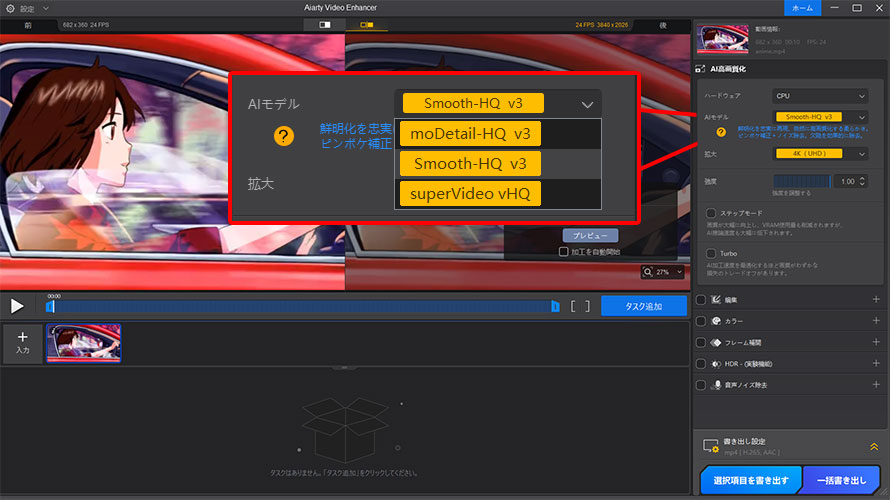Click the フレーム補間 diamond icon
Screen dimensions: 890x500
pos(716,343)
